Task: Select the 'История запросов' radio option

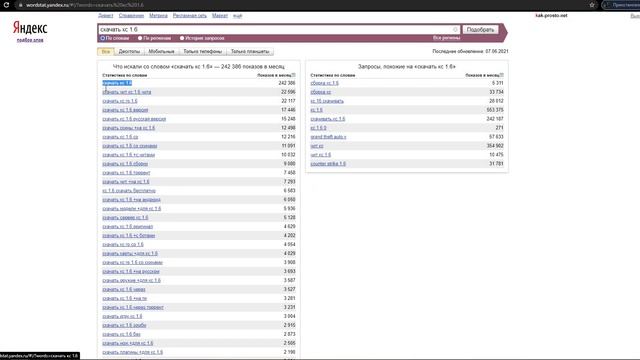Action: coord(182,38)
